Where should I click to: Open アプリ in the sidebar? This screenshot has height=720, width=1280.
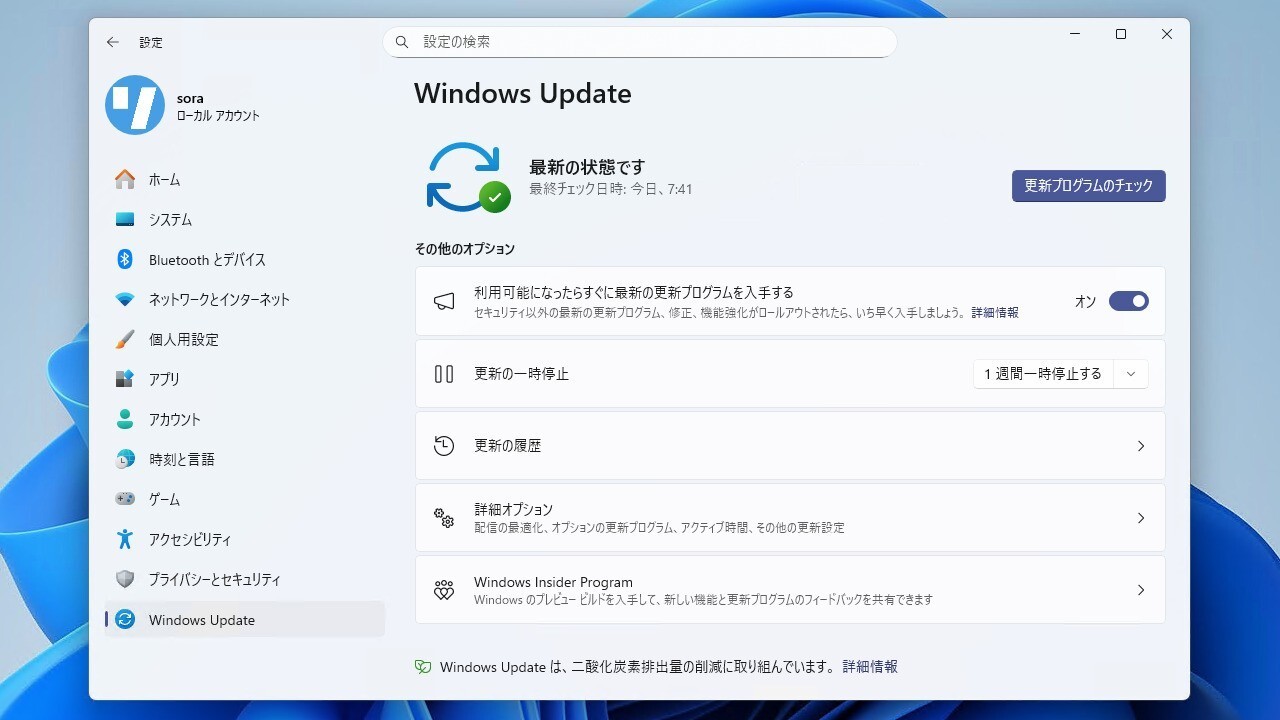click(x=244, y=379)
